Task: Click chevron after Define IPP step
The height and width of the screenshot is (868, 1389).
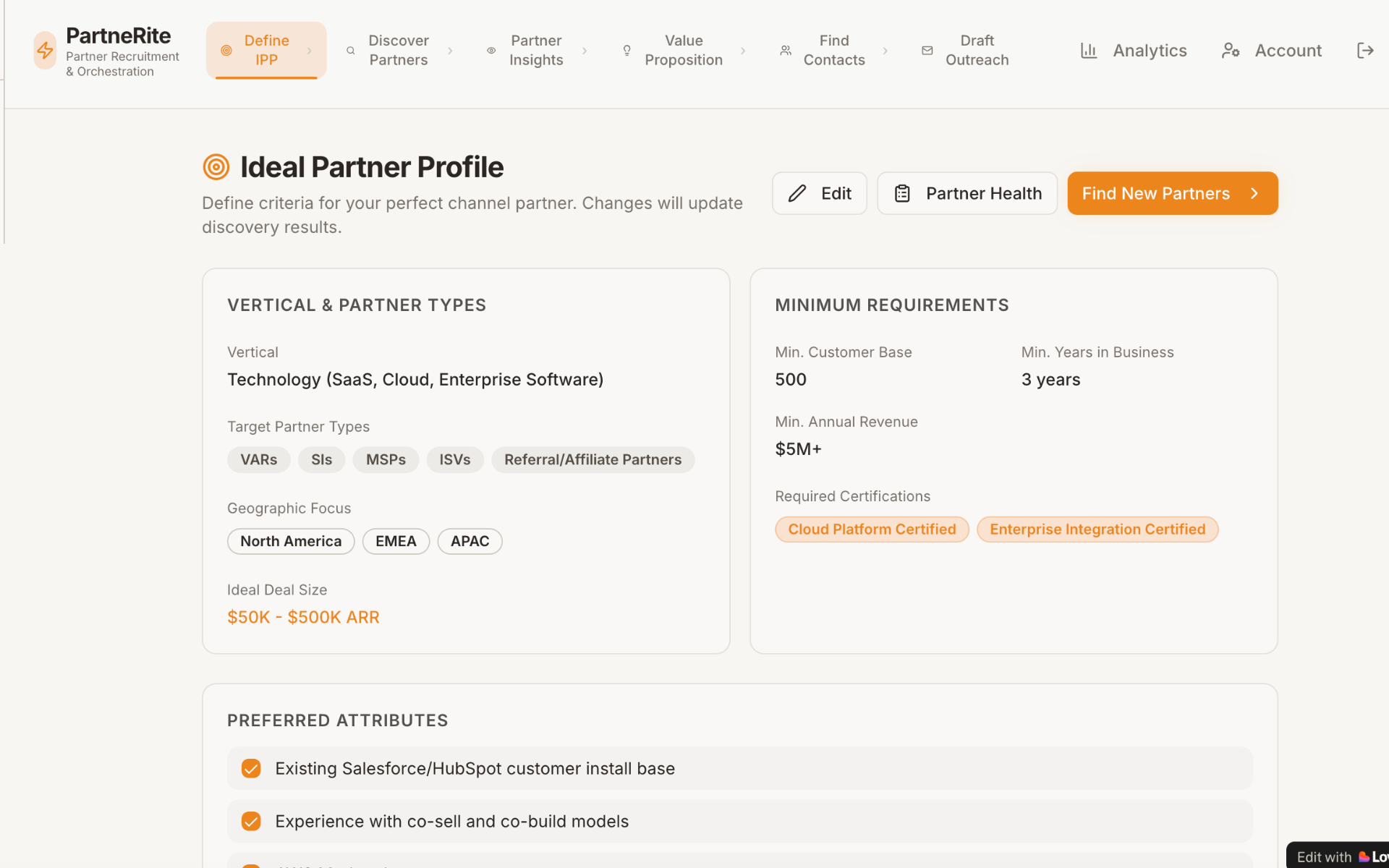Action: click(x=310, y=51)
